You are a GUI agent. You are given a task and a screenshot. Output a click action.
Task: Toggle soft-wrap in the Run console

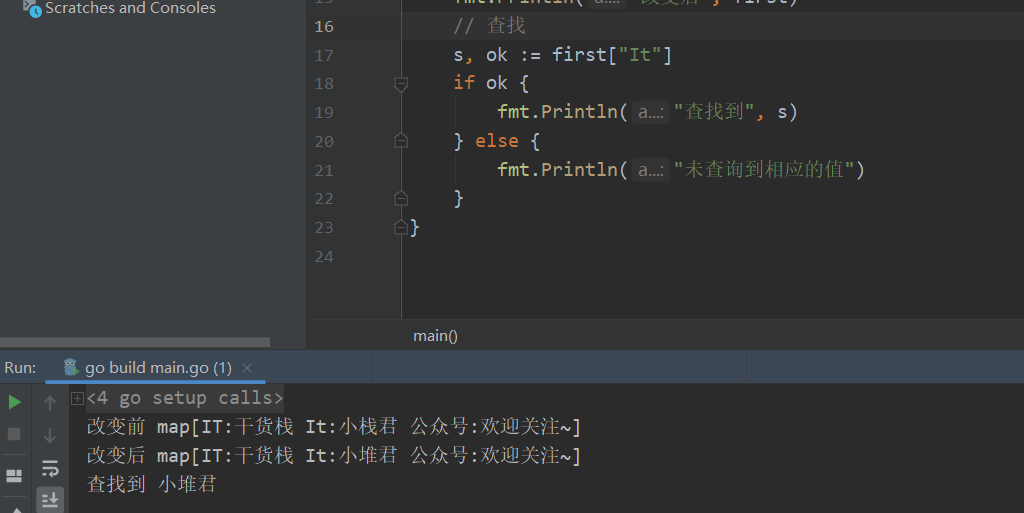(50, 468)
